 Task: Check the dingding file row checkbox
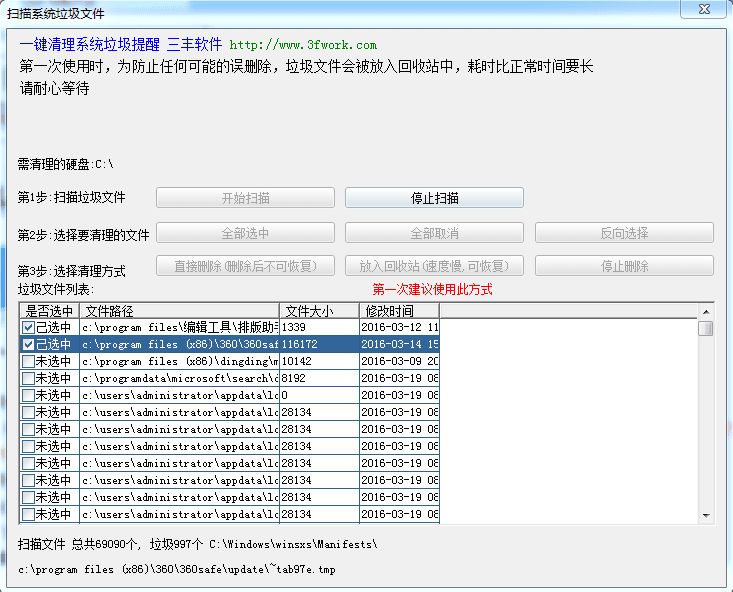point(28,362)
